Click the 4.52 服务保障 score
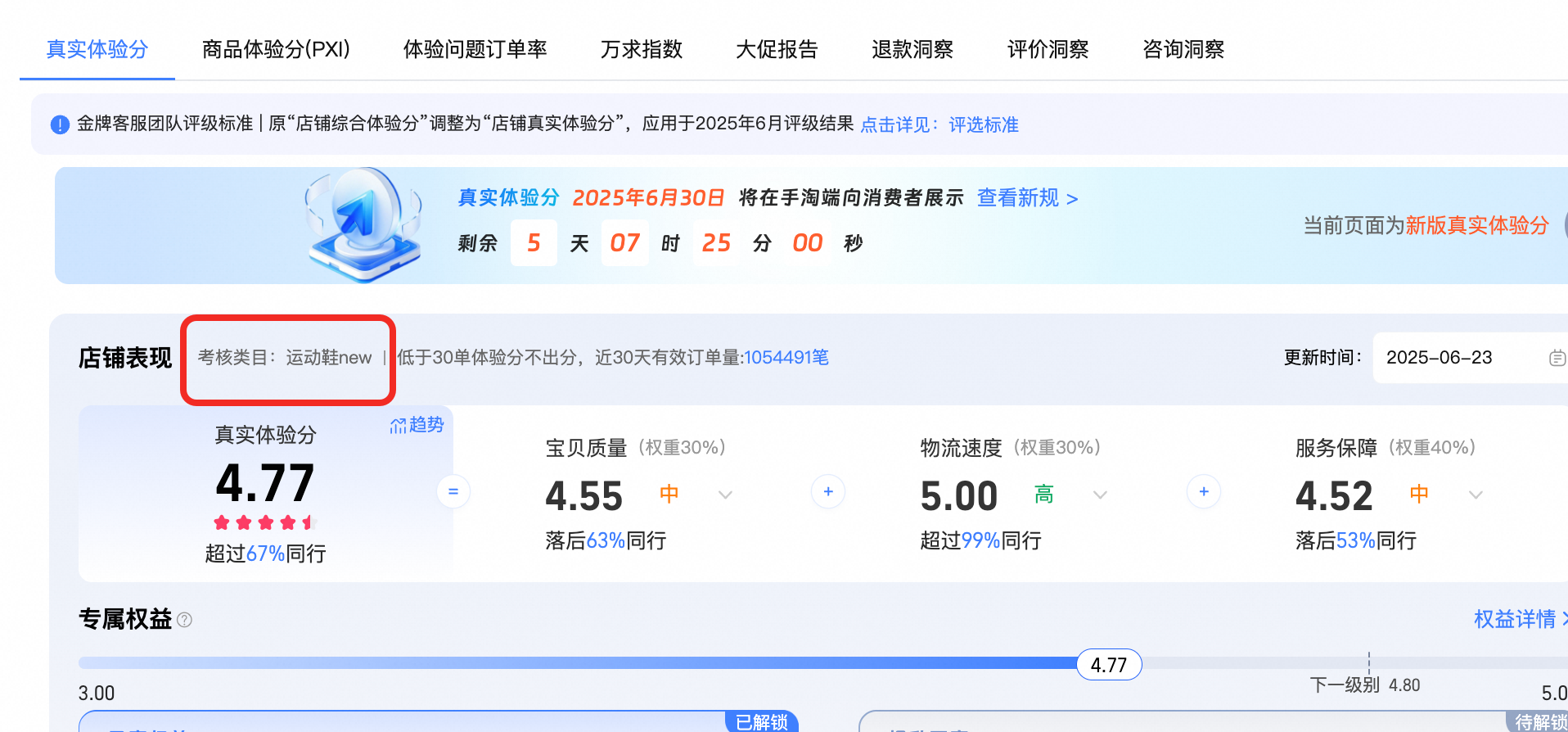Screen dimensions: 1568x732 tap(1334, 496)
